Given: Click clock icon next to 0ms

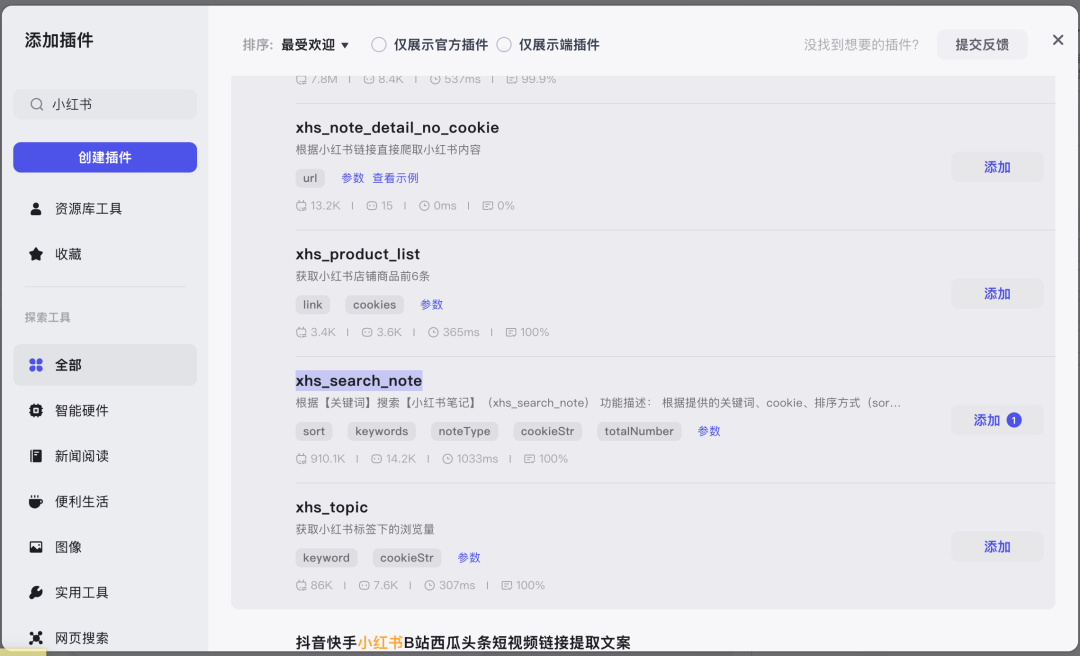Looking at the screenshot, I should tap(424, 205).
